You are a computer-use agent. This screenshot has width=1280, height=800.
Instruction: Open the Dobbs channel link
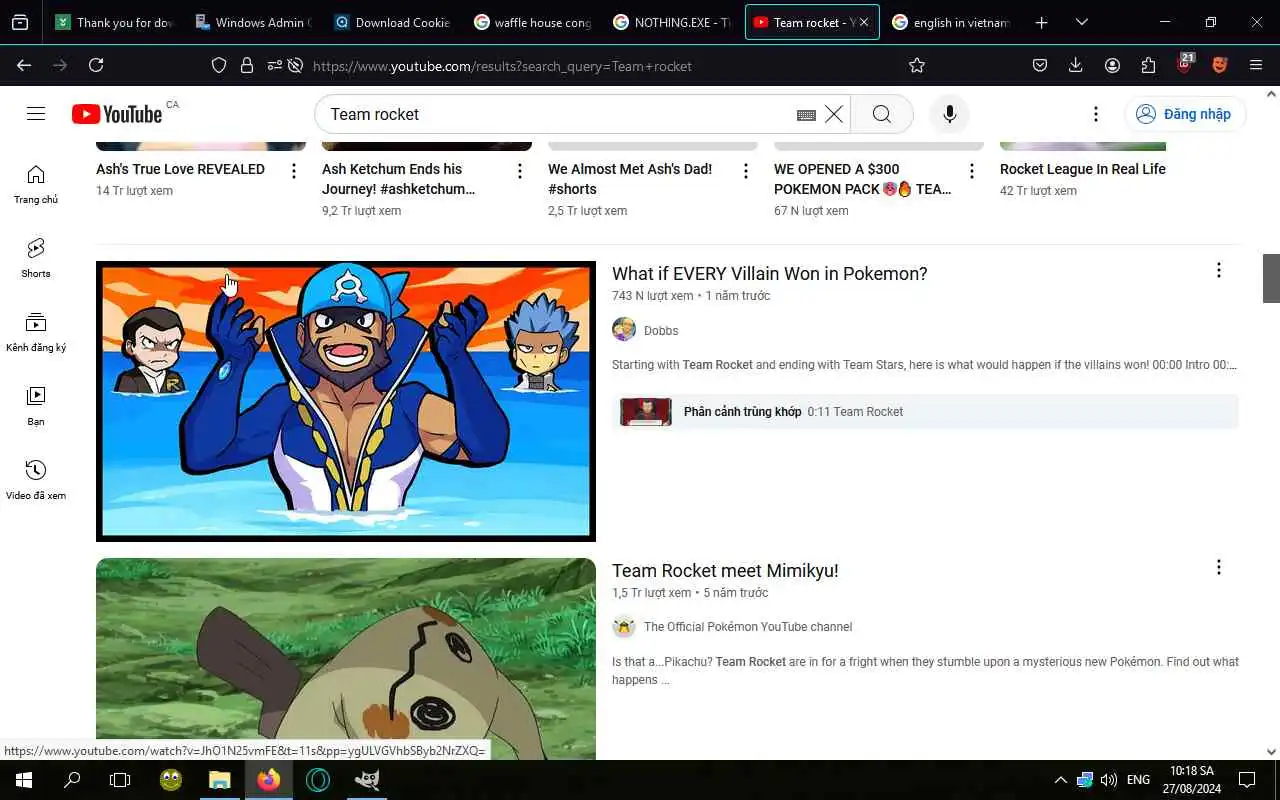[x=661, y=330]
